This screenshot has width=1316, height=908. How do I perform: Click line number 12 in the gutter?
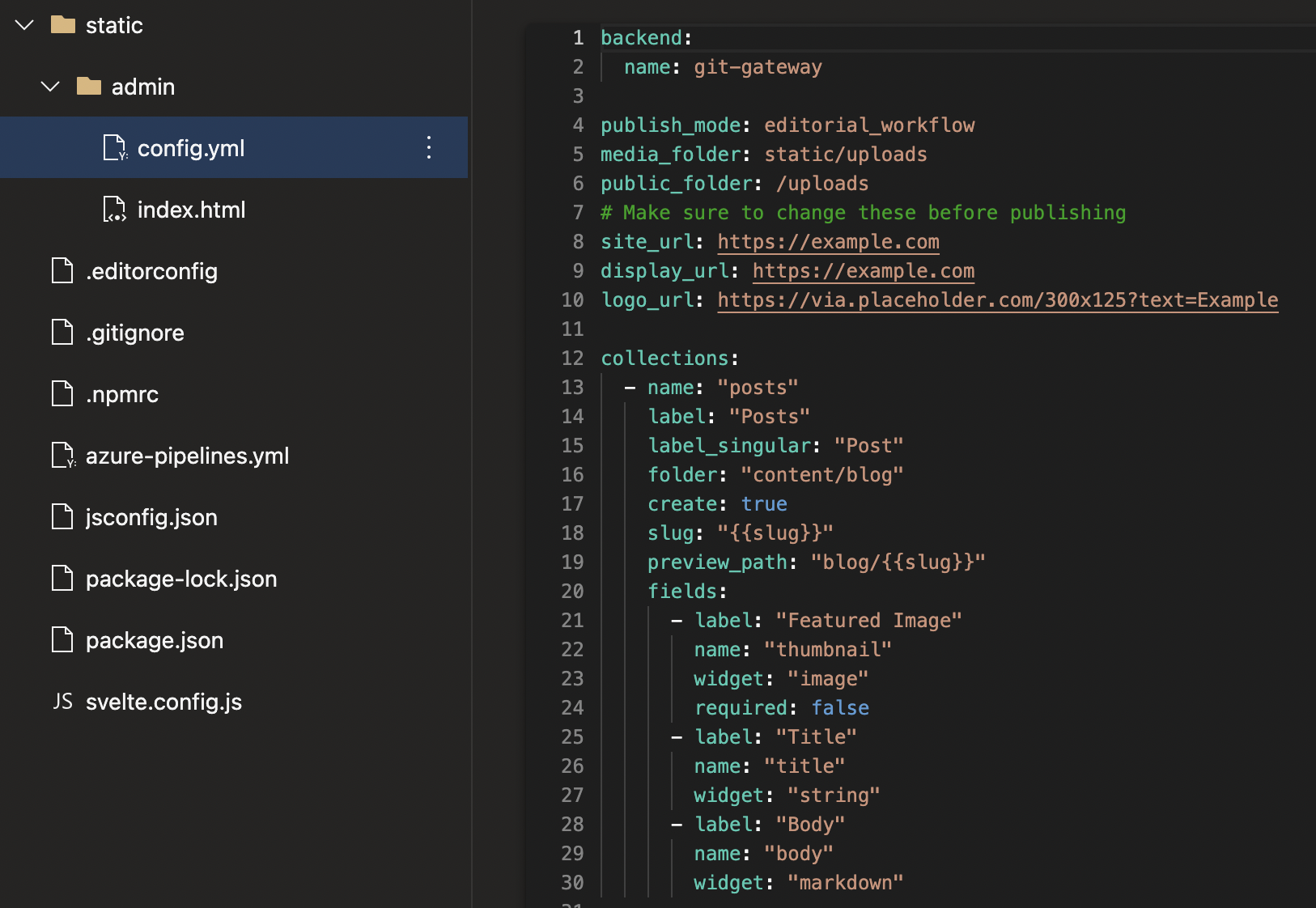(x=572, y=359)
